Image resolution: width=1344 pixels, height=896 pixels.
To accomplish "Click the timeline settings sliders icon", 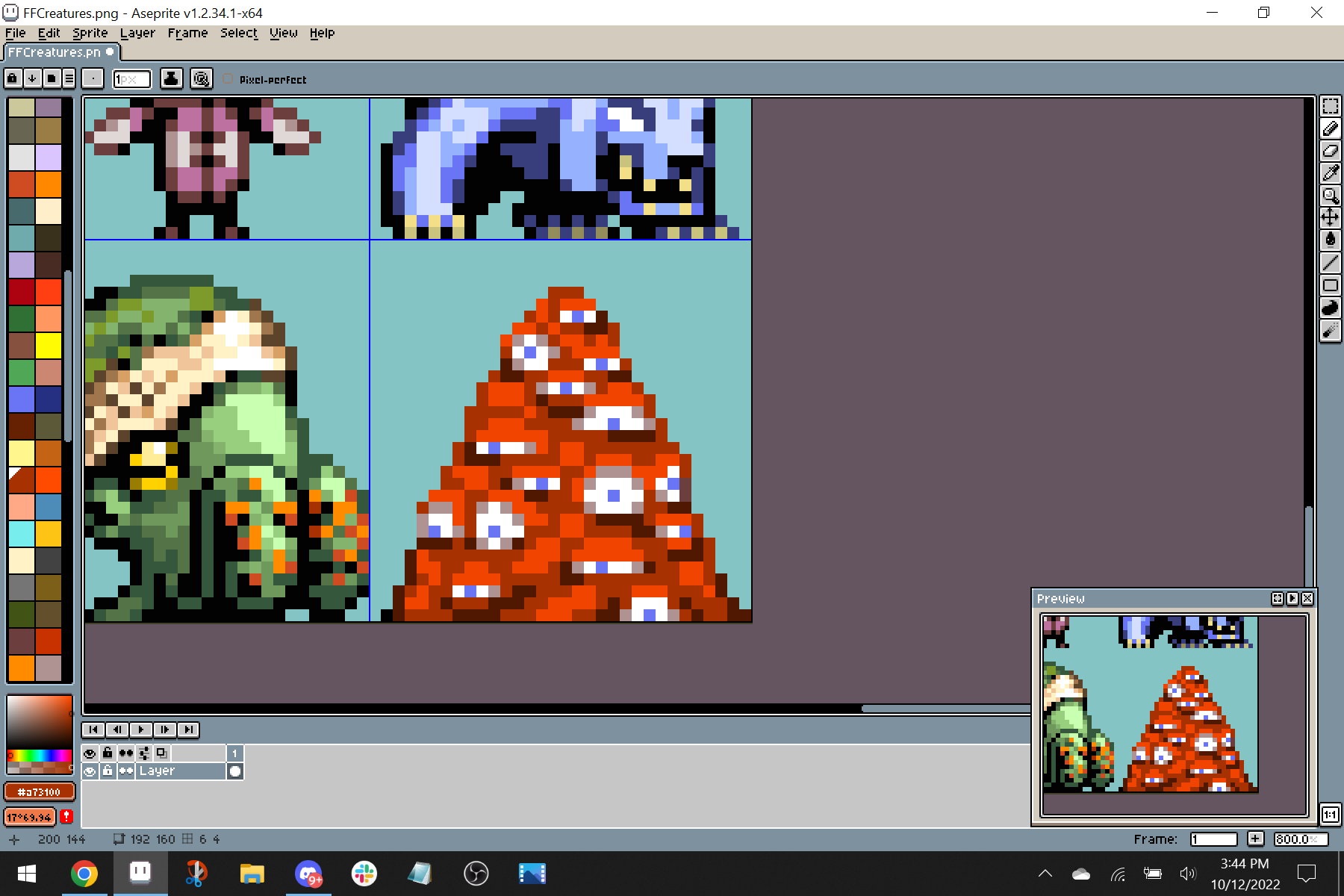I will tap(144, 753).
